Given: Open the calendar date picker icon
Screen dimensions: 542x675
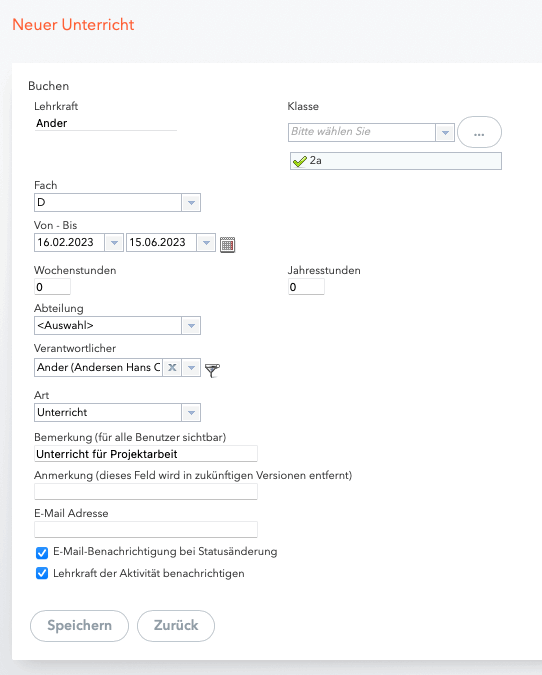Looking at the screenshot, I should 227,244.
